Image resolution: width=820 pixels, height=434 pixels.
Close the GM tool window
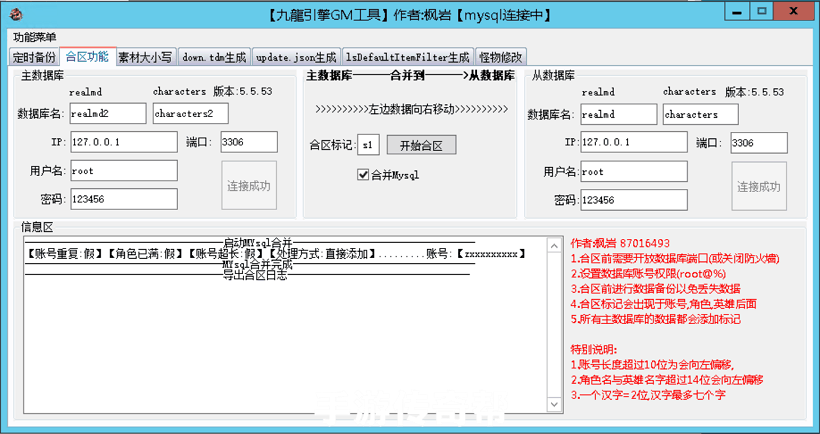click(x=794, y=11)
